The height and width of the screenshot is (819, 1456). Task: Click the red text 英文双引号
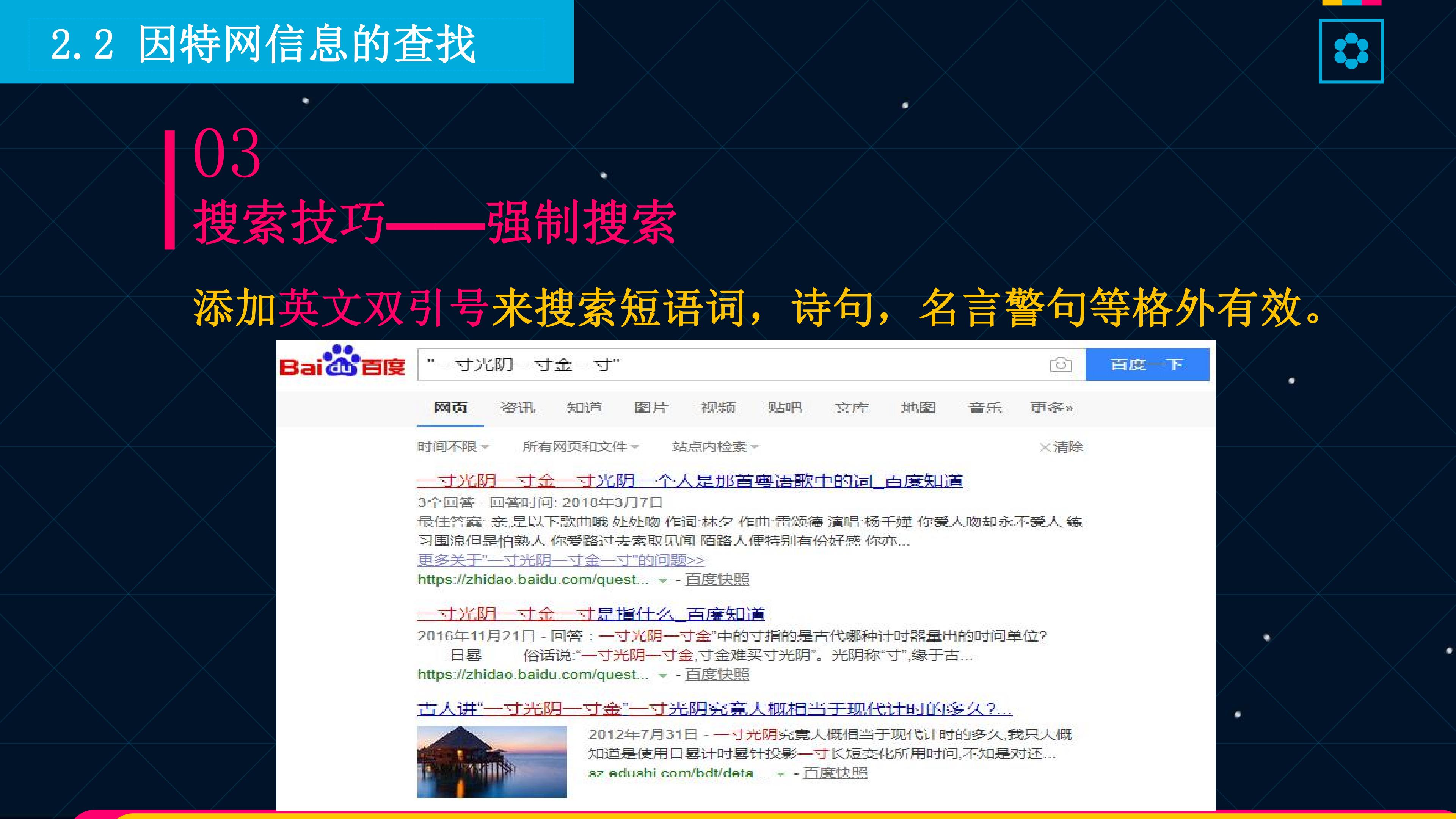[383, 308]
